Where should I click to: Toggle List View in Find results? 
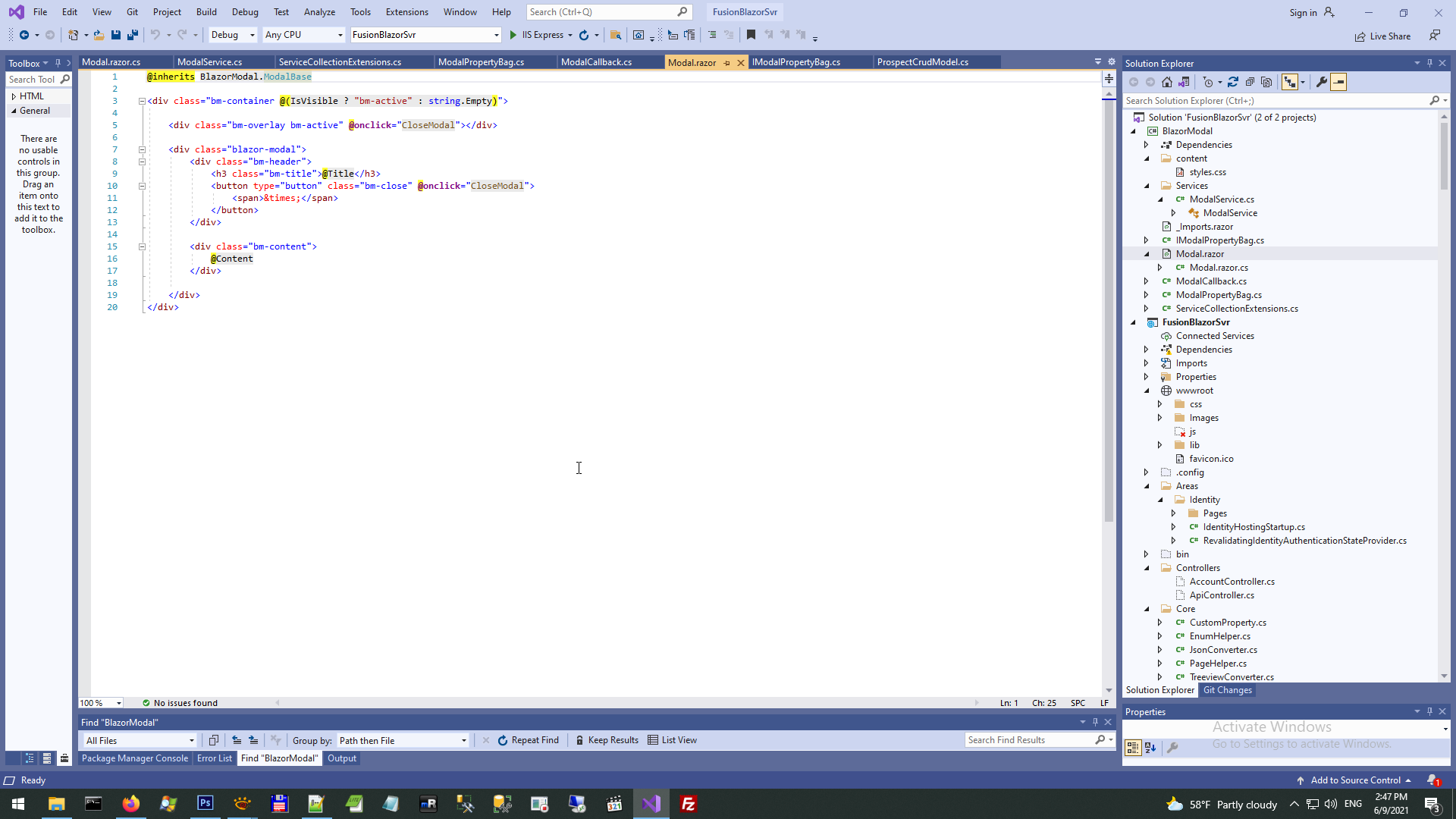pos(672,740)
